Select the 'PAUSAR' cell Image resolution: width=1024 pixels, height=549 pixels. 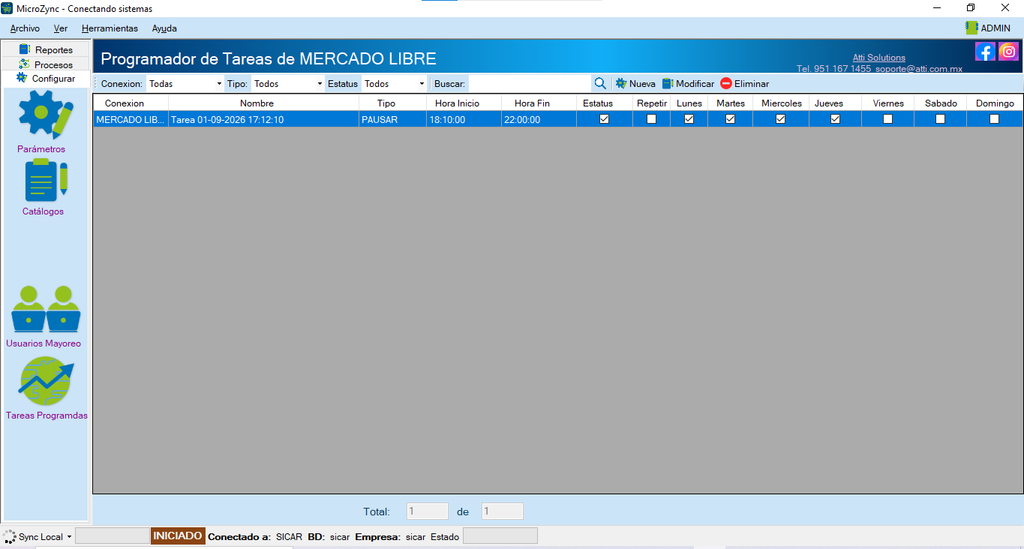click(x=392, y=119)
